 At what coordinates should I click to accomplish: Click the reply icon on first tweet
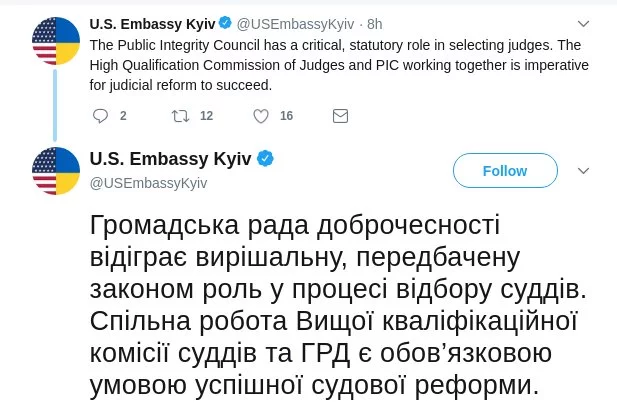100,116
